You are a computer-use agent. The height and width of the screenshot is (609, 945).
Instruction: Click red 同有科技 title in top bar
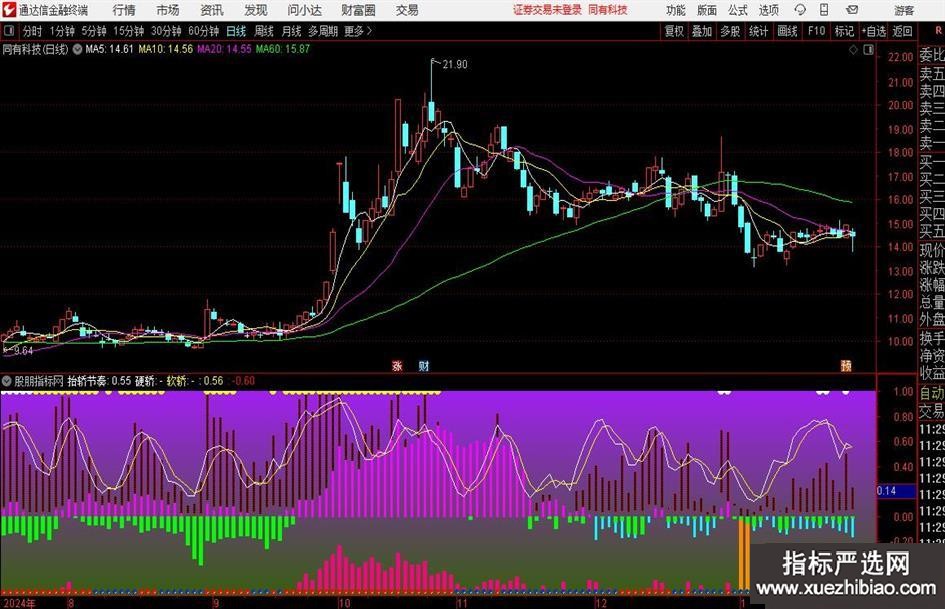pos(608,10)
